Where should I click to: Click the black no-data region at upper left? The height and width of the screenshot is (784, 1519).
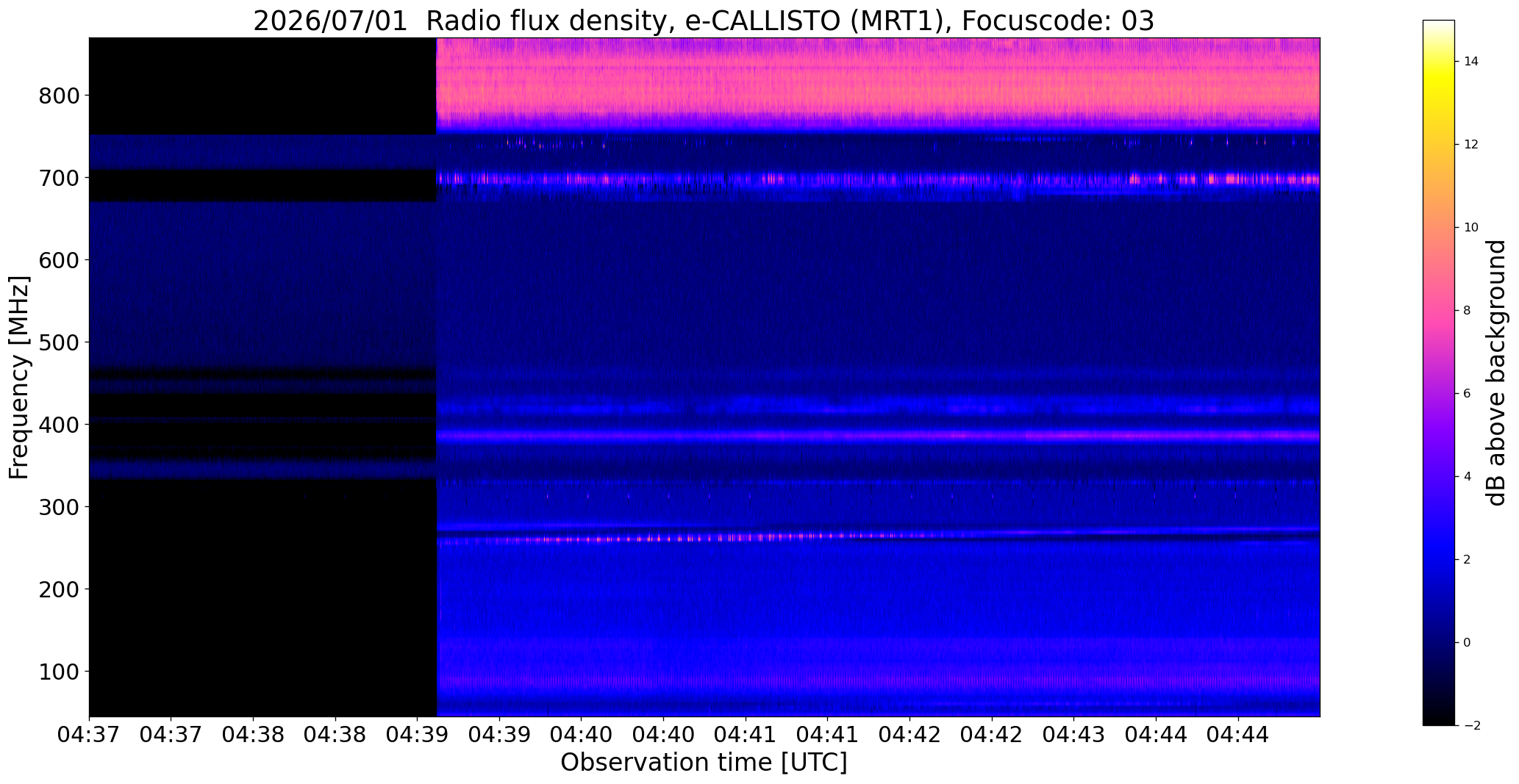(262, 86)
